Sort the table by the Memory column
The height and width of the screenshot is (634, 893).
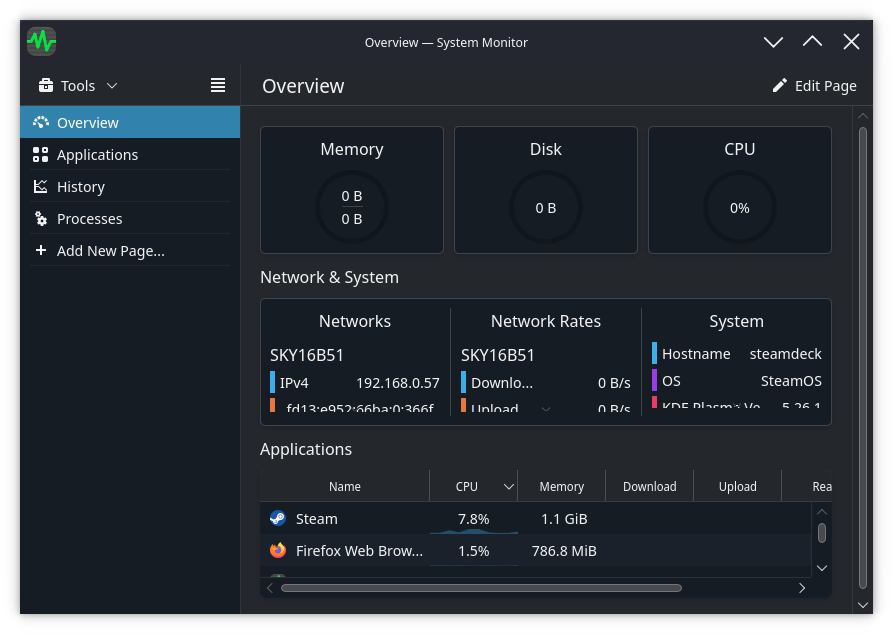click(561, 486)
